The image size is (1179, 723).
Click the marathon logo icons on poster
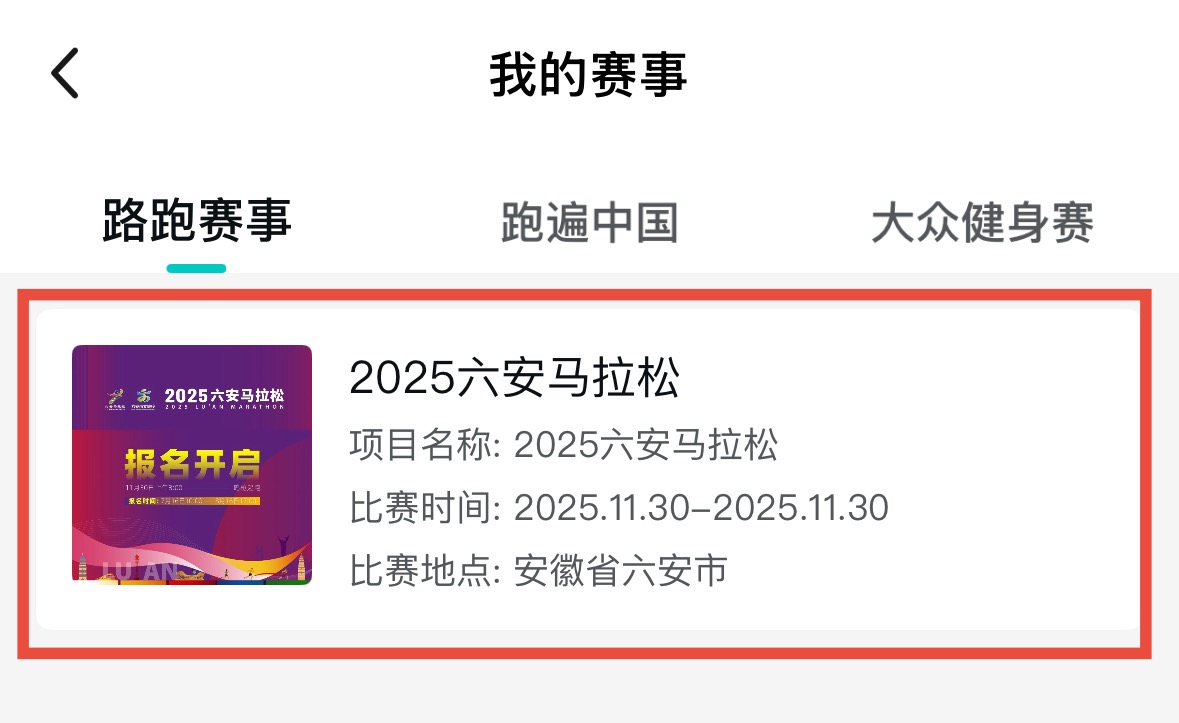point(129,399)
